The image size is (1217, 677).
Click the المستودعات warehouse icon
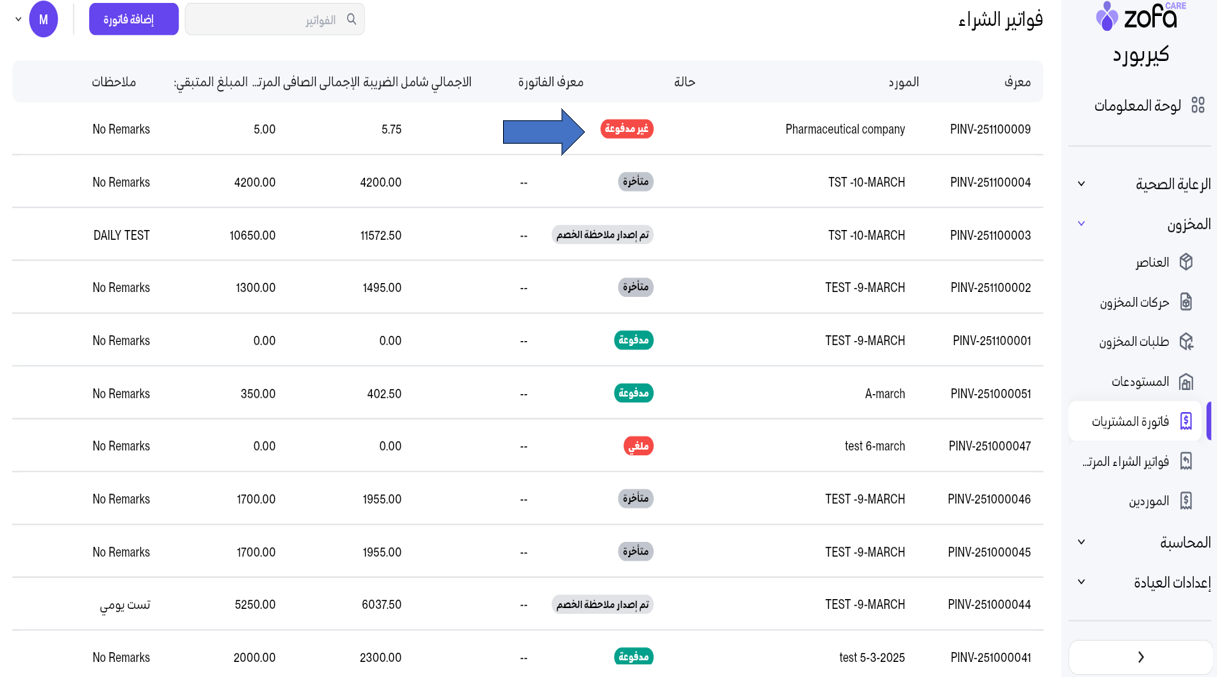point(1186,382)
